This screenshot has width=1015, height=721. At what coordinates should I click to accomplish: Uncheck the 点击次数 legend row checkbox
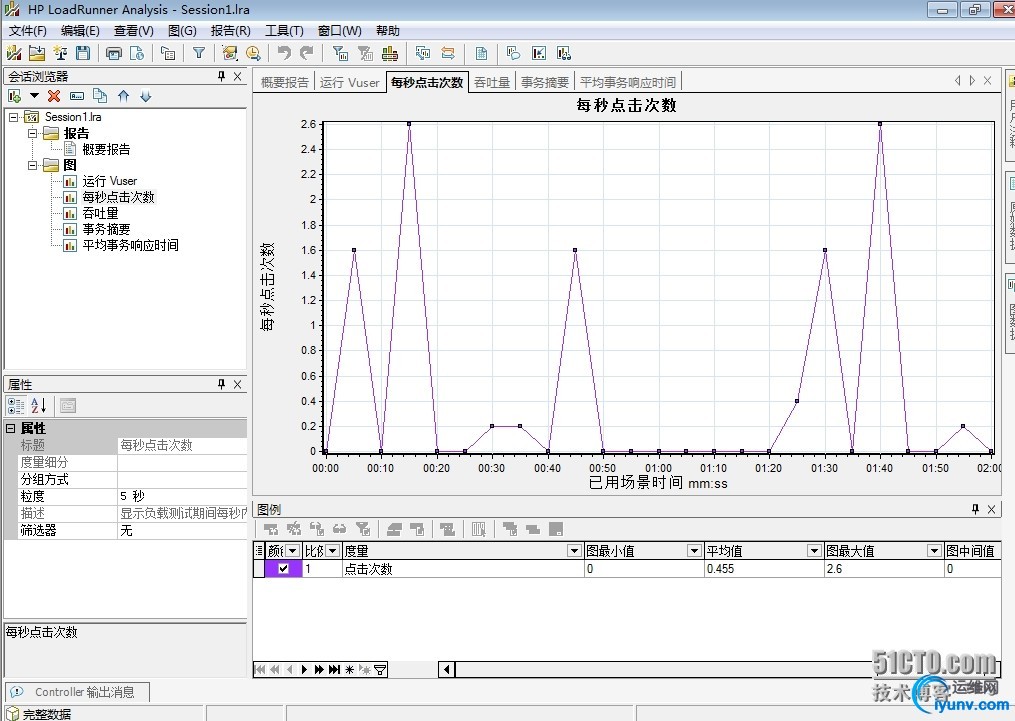[283, 569]
